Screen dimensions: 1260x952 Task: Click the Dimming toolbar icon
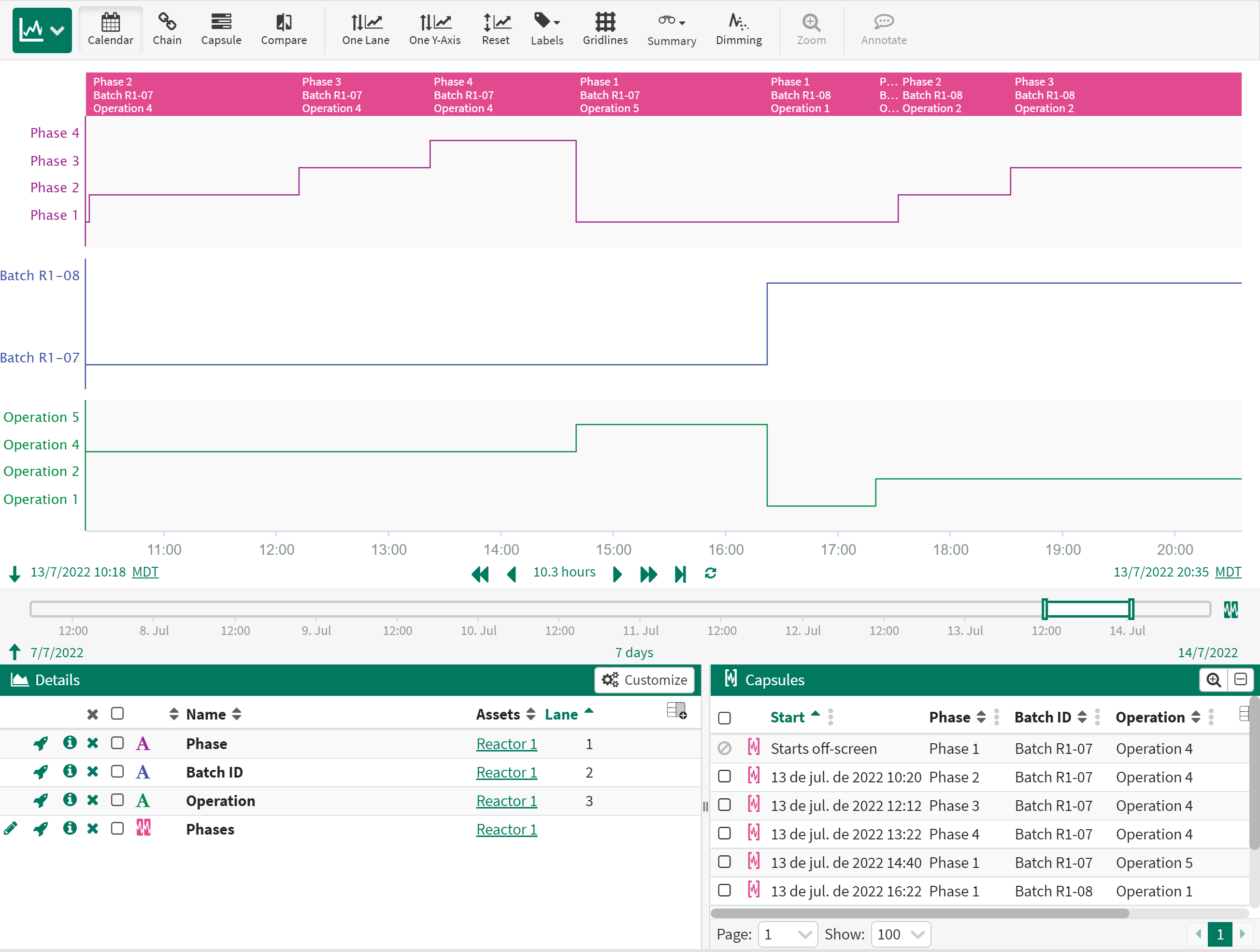click(738, 29)
